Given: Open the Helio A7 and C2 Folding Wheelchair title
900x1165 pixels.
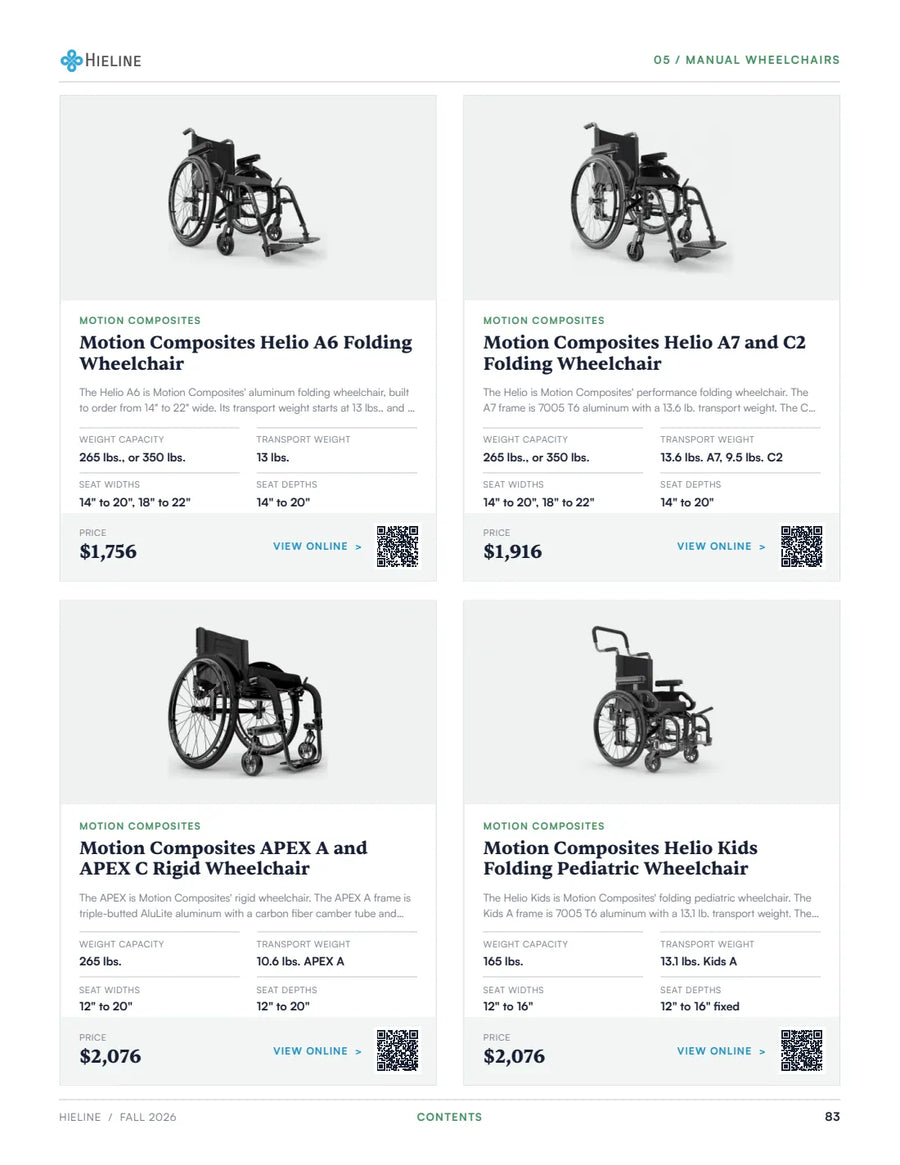Looking at the screenshot, I should [644, 353].
